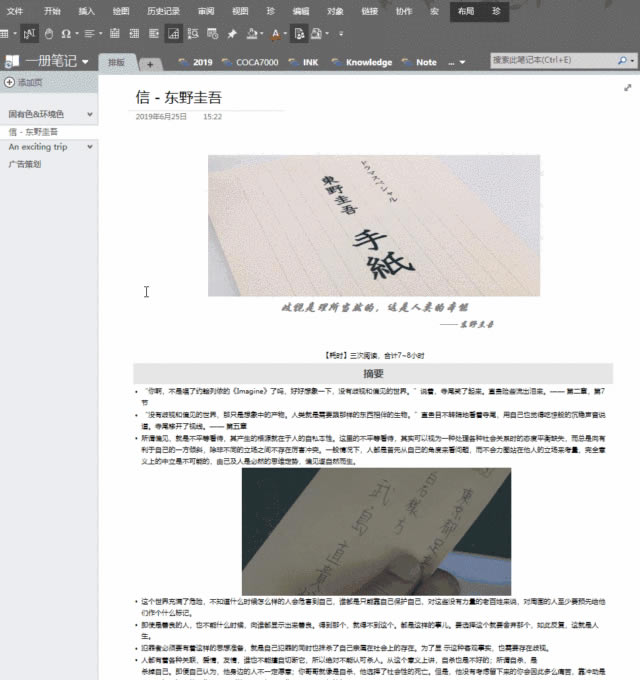Screen dimensions: 640x680
Task: Open the page lock dropdown arrow
Action: pyautogui.click(x=327, y=33)
